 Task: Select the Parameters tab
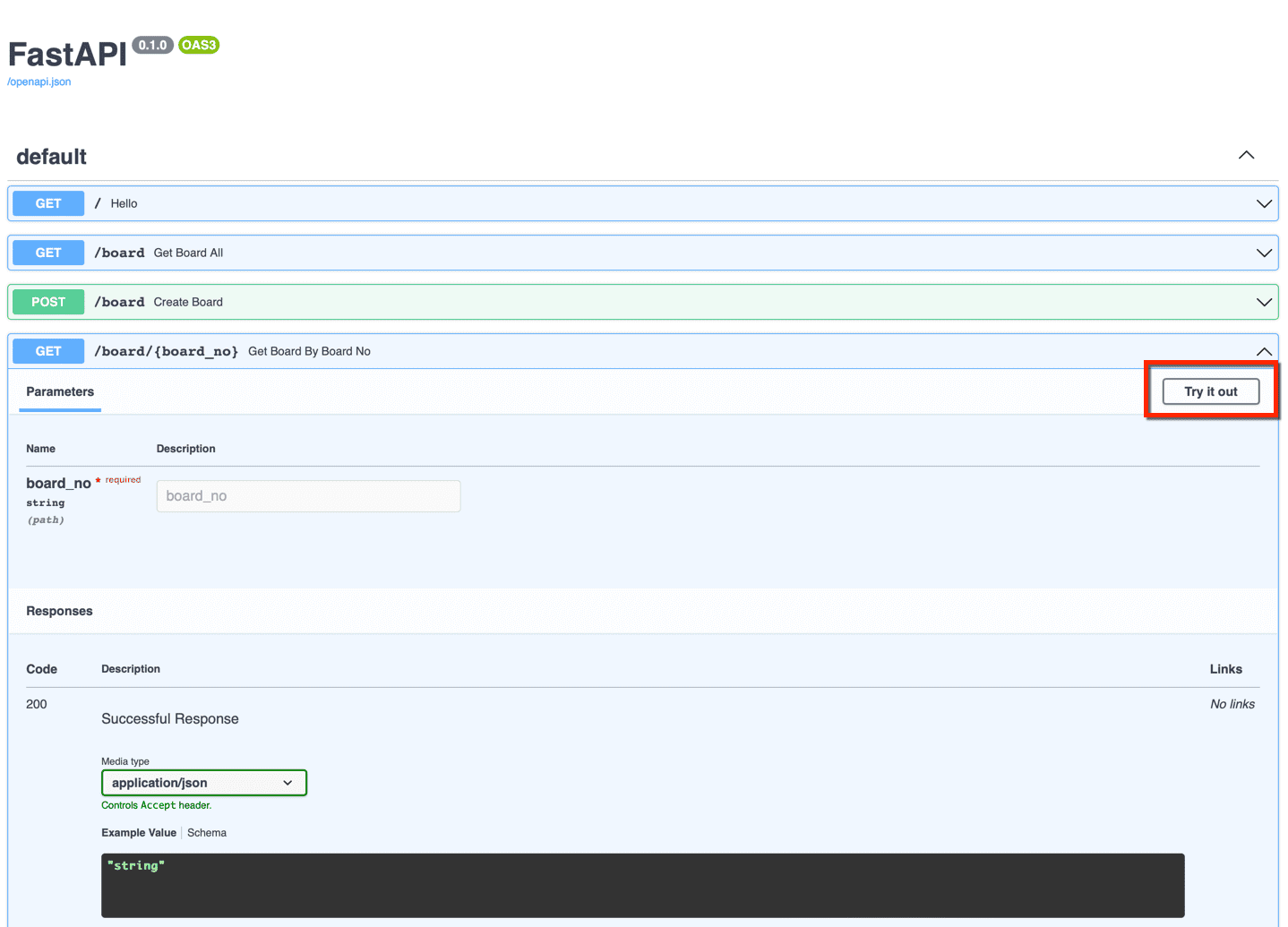(x=59, y=391)
